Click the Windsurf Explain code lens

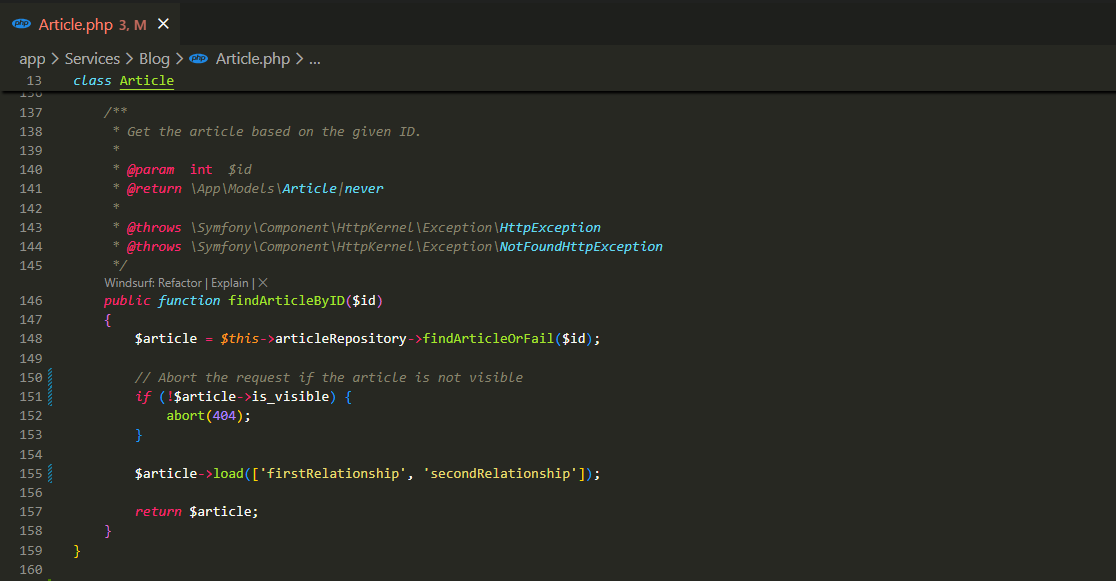230,283
